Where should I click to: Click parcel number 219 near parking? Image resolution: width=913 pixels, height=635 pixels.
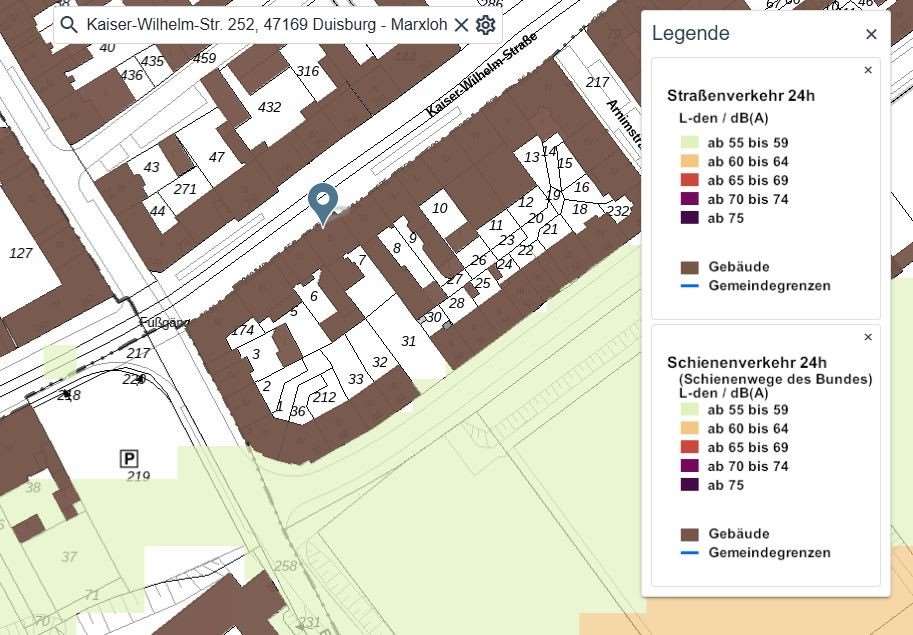tap(139, 476)
